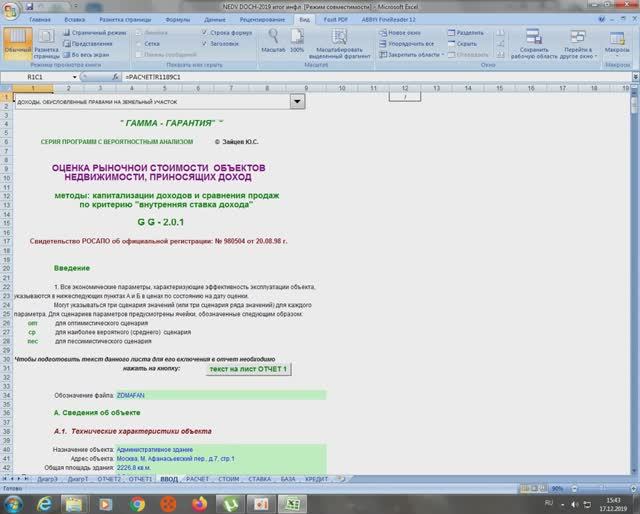Open File Explorer folder on the taskbar

click(74, 504)
